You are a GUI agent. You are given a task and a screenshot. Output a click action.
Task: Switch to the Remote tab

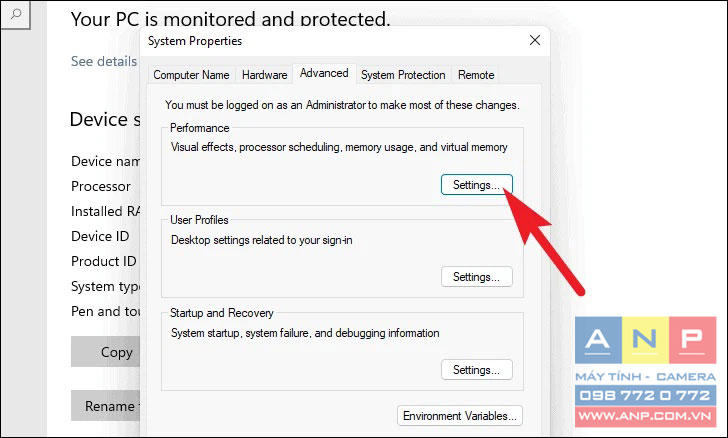click(476, 75)
